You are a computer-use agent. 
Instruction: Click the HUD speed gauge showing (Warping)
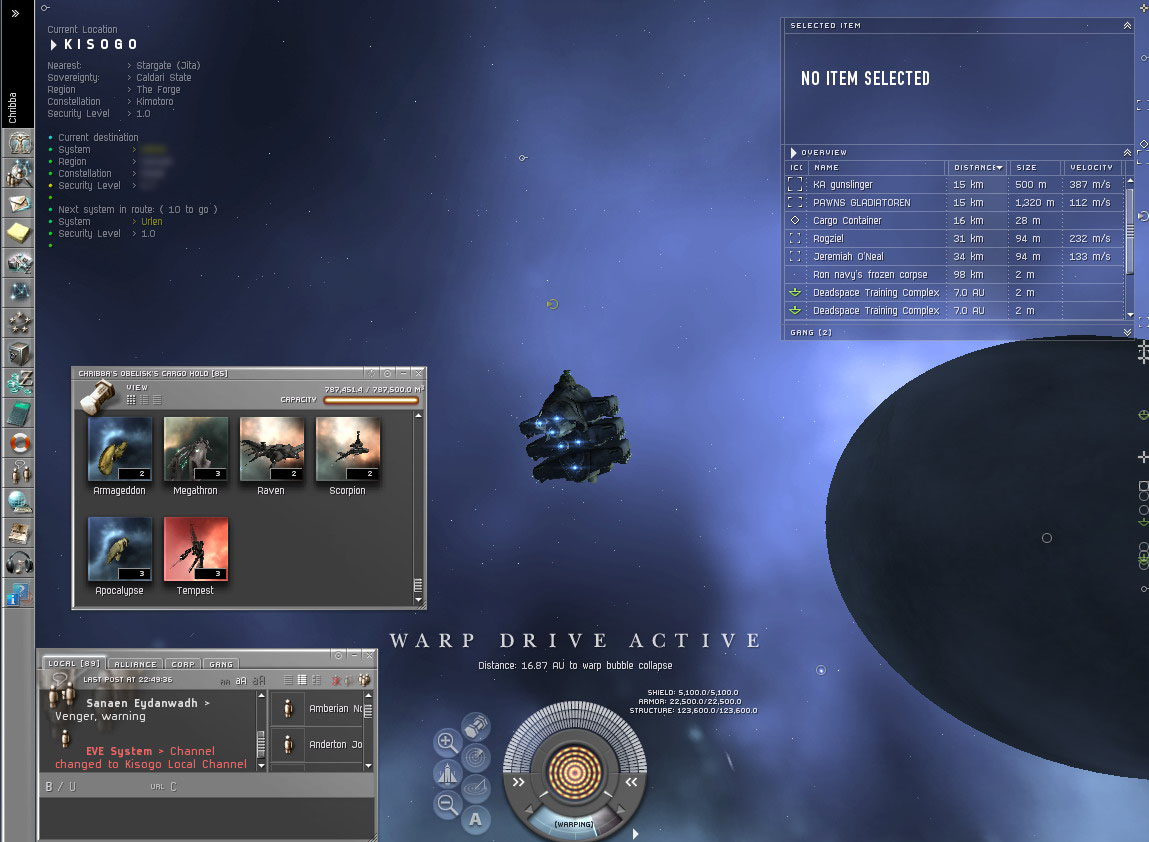coord(574,822)
